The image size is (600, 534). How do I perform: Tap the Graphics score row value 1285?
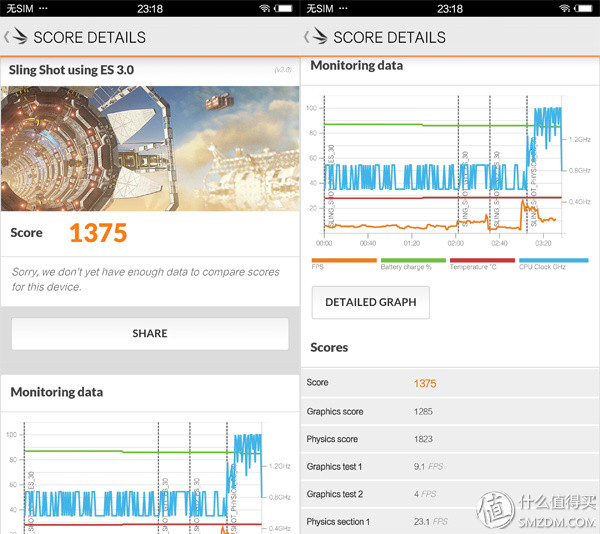(423, 412)
